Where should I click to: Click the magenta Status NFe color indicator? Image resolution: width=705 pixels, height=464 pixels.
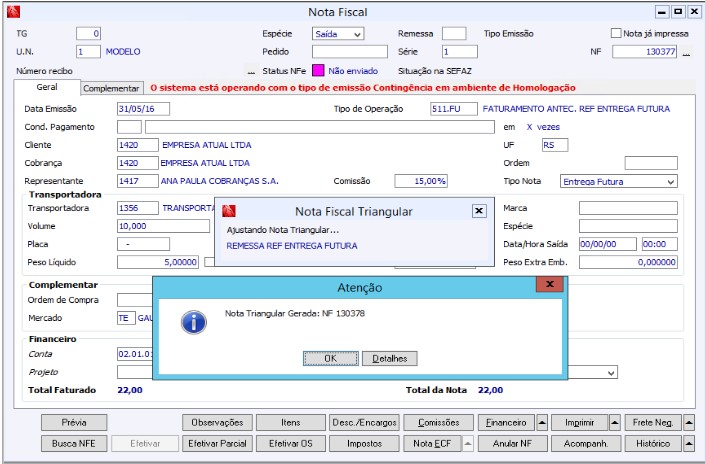[318, 71]
